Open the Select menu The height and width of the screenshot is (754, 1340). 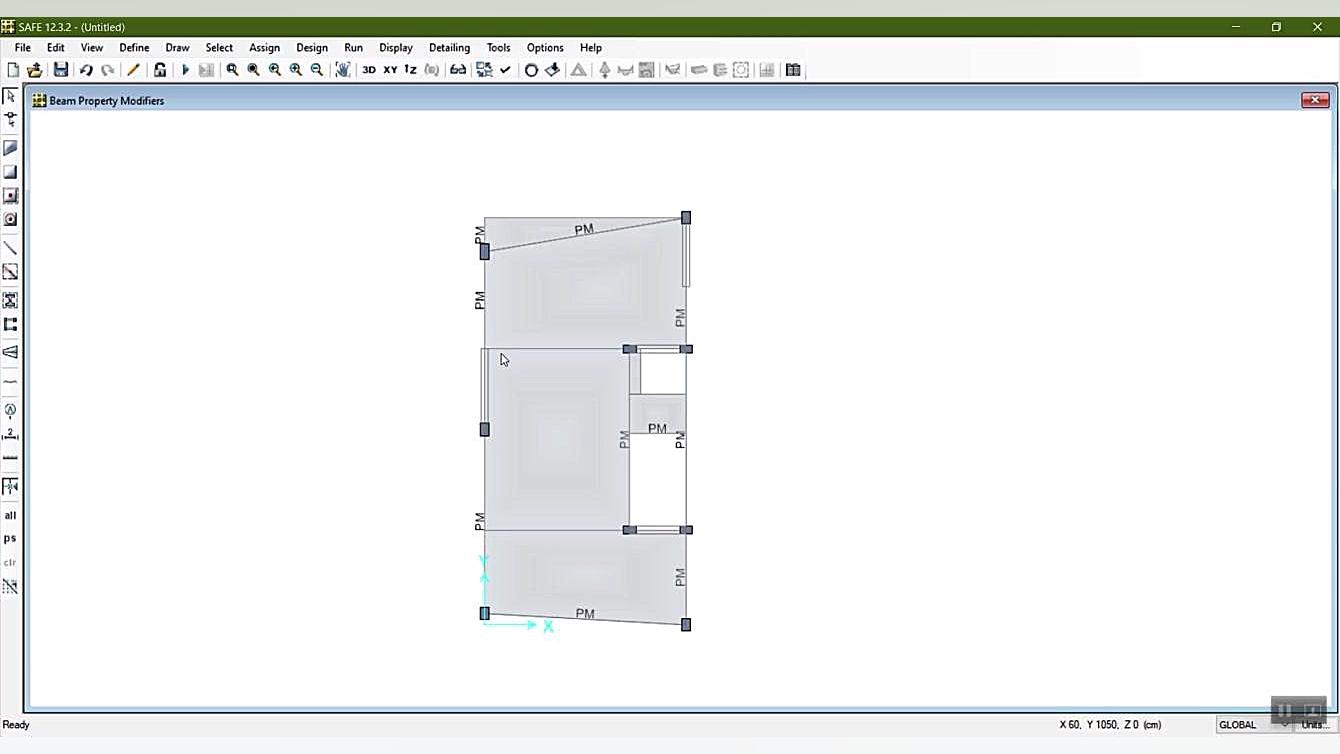click(x=219, y=47)
